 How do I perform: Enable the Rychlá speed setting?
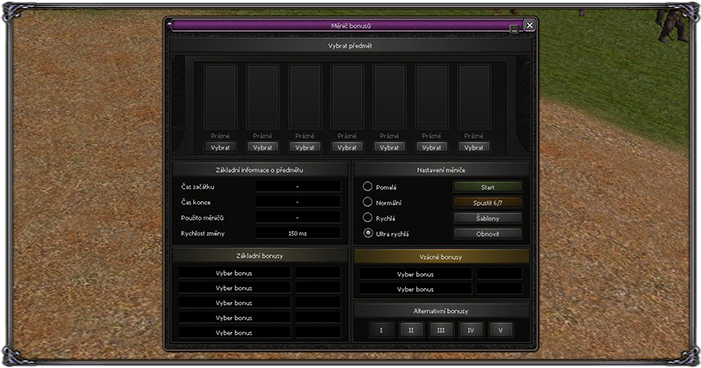pos(367,217)
